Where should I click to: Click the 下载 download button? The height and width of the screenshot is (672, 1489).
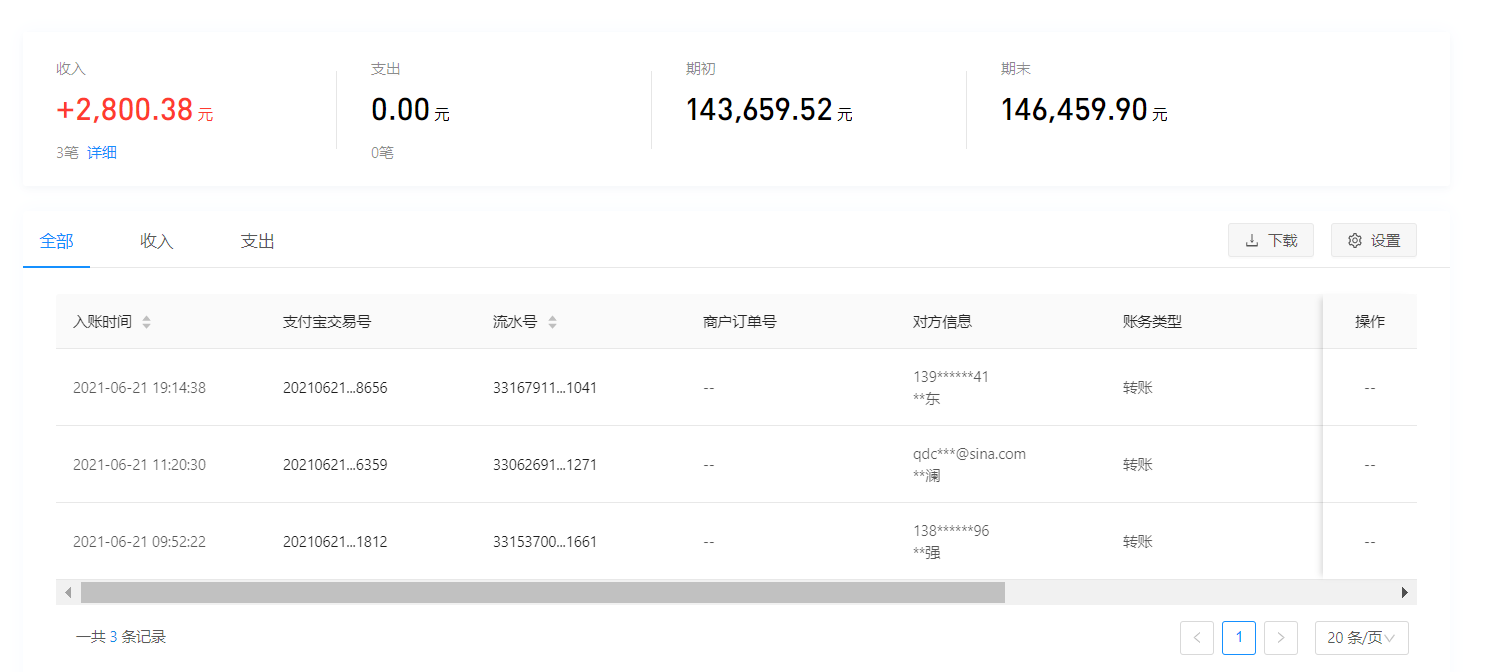click(1270, 241)
